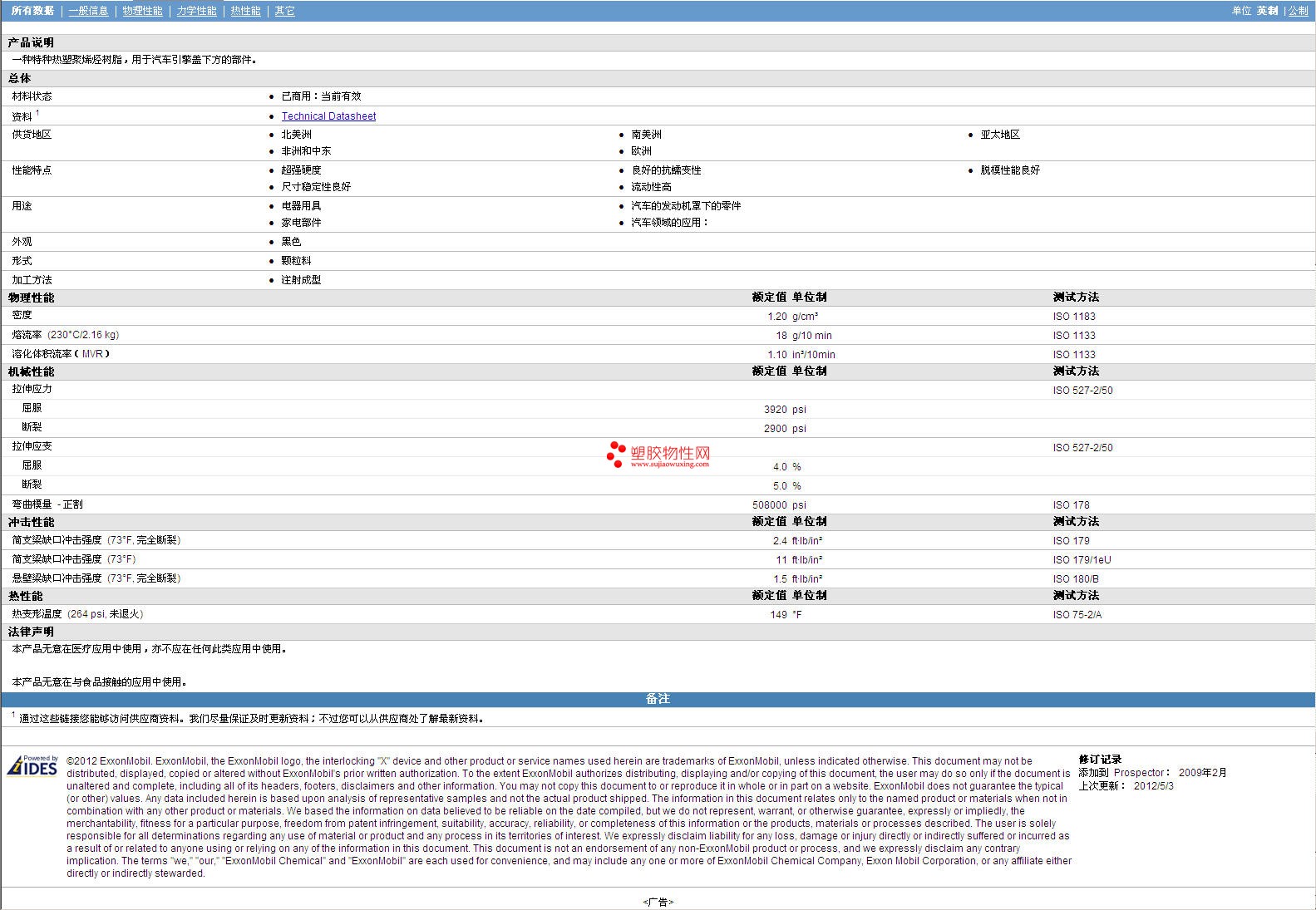Image resolution: width=1316 pixels, height=910 pixels.
Task: Click the 备注 blue header bar
Action: pyautogui.click(x=658, y=699)
